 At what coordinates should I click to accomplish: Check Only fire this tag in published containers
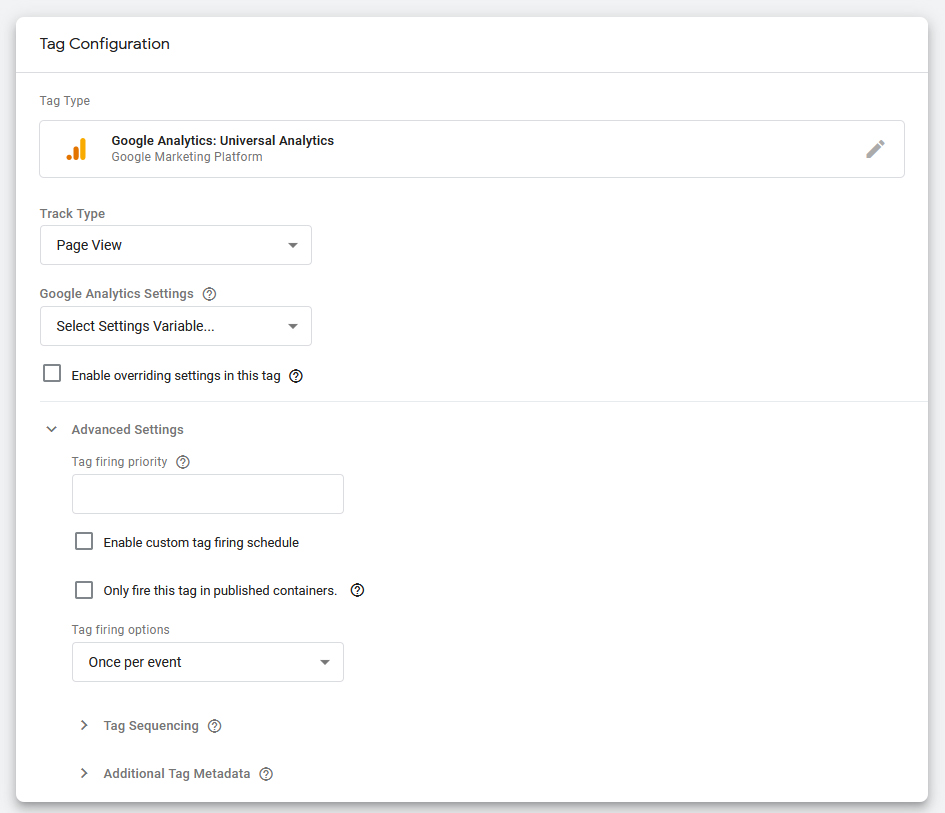tap(84, 589)
